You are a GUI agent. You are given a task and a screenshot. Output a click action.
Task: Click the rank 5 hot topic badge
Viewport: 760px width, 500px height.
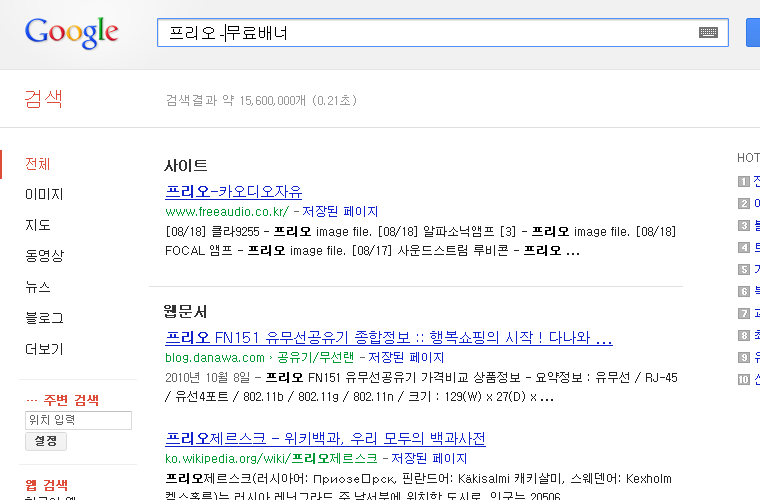point(743,269)
